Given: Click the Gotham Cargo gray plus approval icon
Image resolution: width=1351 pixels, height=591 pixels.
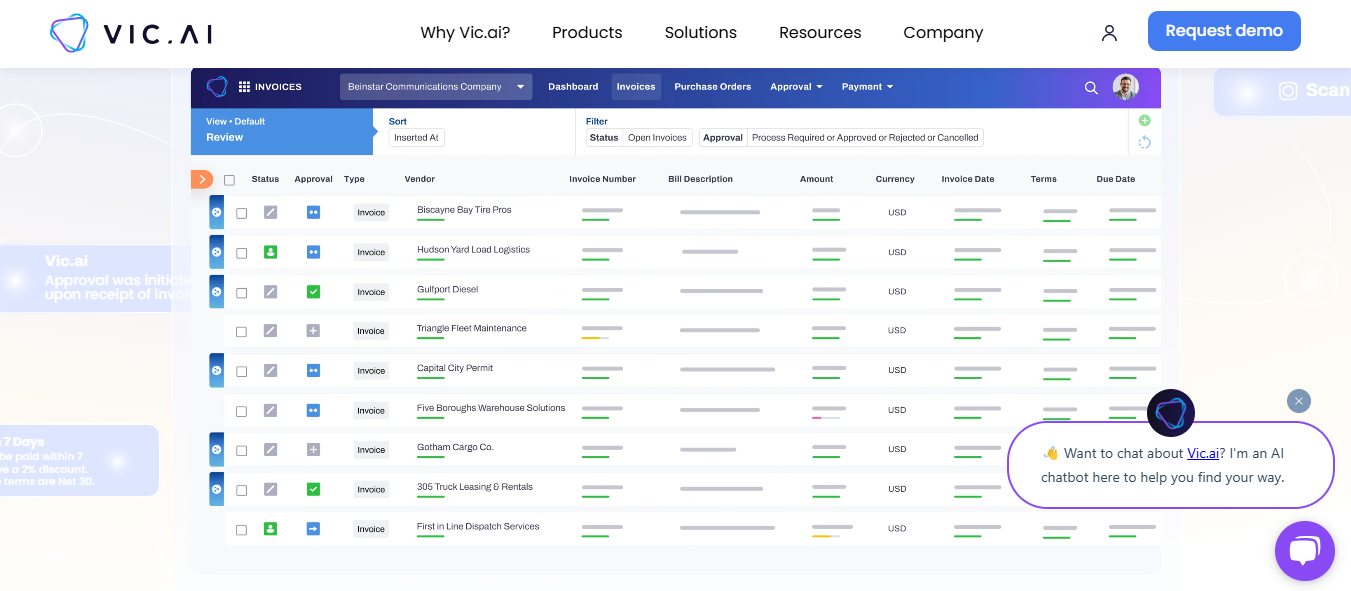Looking at the screenshot, I should pyautogui.click(x=313, y=450).
